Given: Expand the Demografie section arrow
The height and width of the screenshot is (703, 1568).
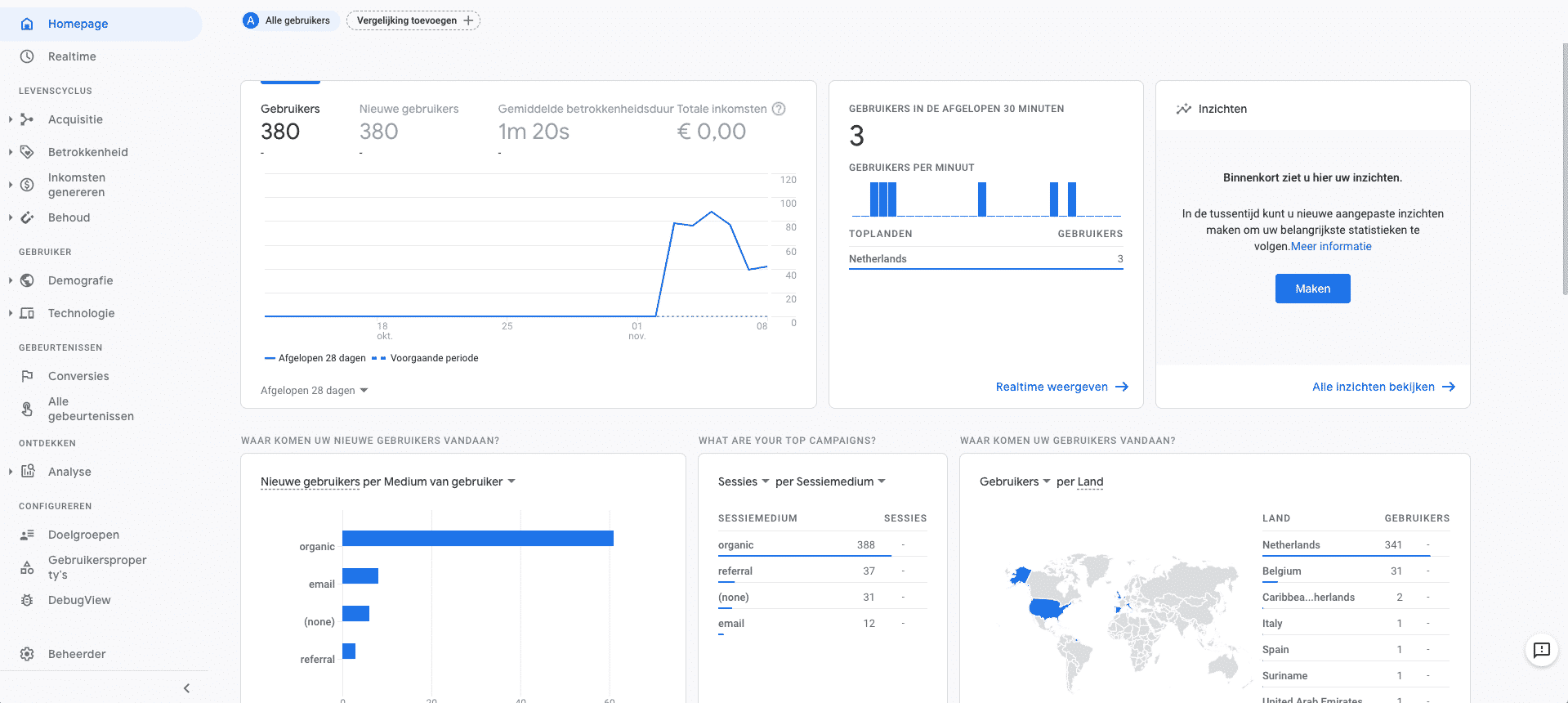Looking at the screenshot, I should (10, 280).
